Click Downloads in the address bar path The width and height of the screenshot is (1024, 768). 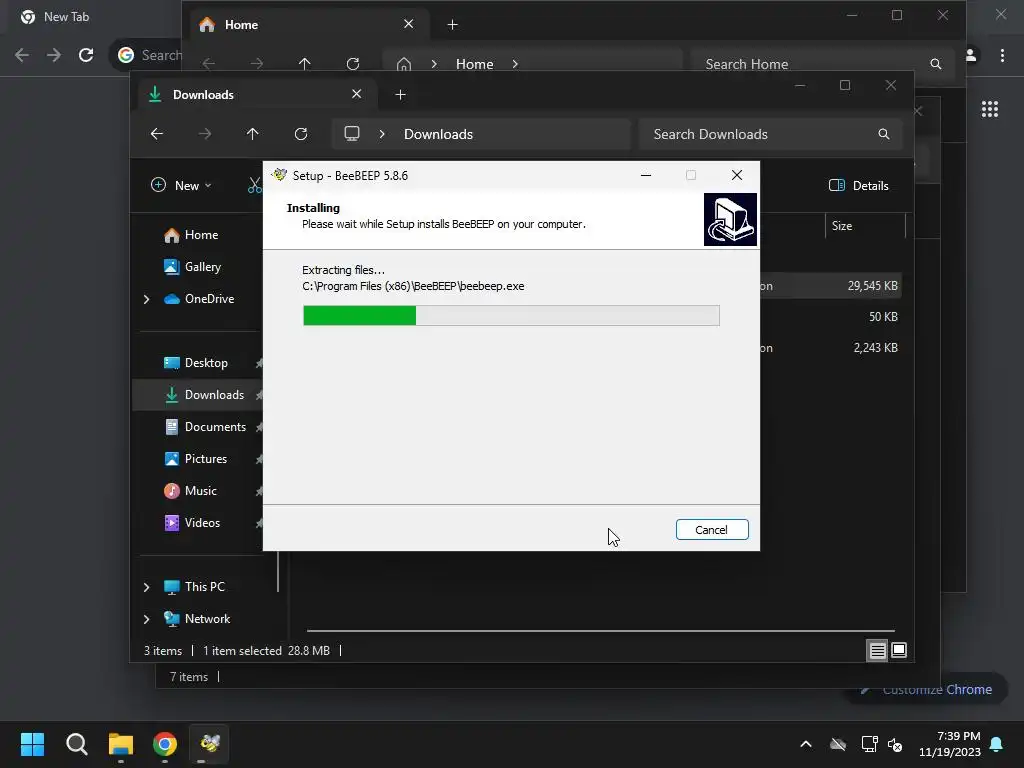tap(438, 134)
